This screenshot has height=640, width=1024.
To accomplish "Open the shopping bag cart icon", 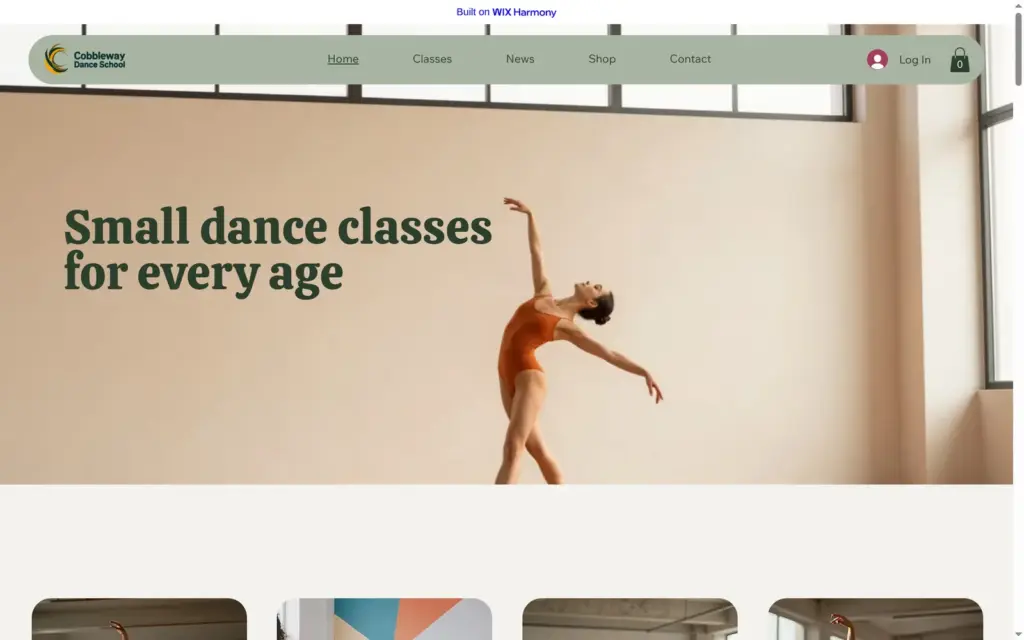I will click(x=959, y=59).
